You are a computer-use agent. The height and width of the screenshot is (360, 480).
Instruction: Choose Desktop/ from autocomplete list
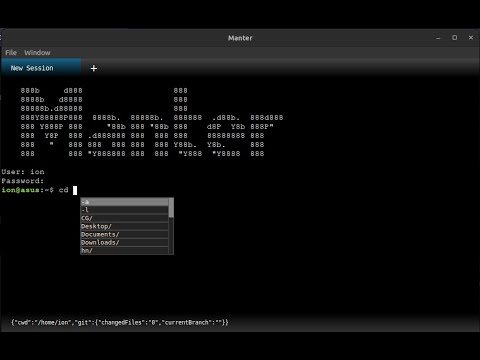coord(124,226)
